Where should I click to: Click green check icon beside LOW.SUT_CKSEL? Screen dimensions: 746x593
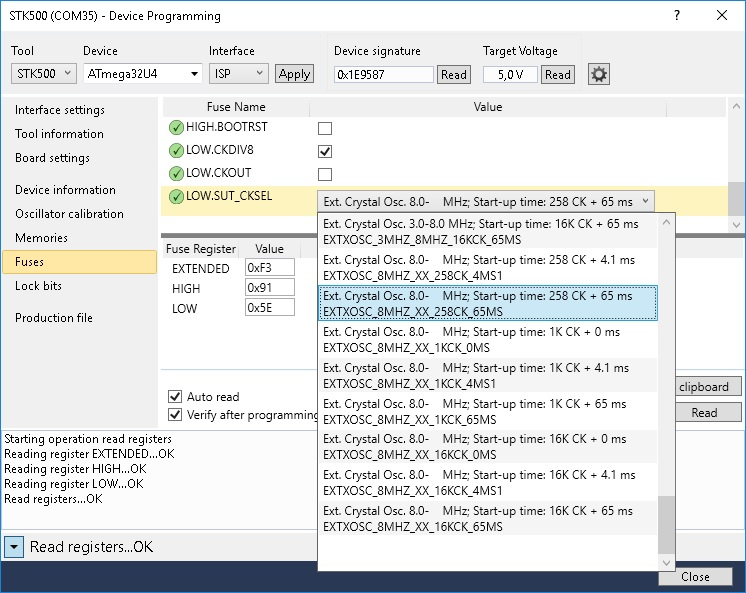pos(176,196)
